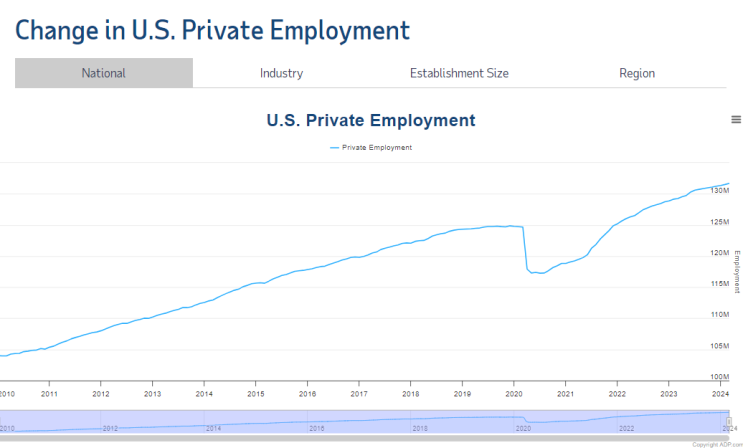Click the right navigator range handle

point(729,421)
